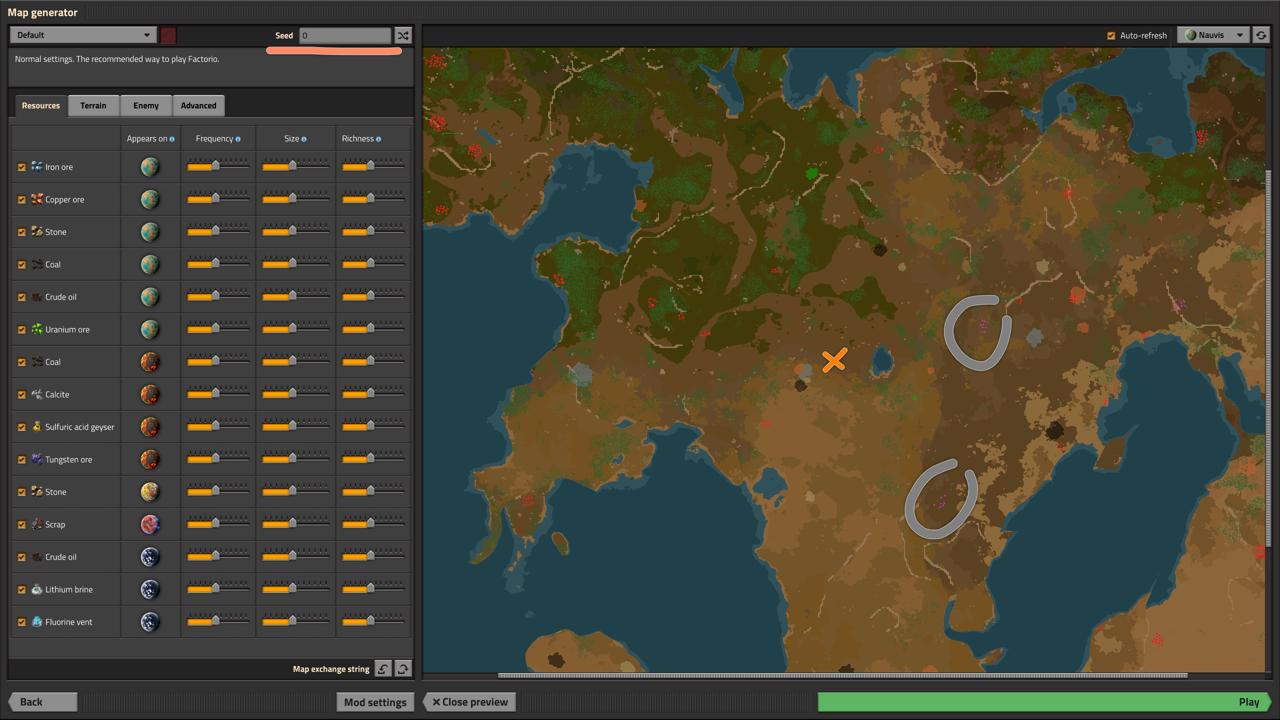Click Vulcanus planet icon in Calcite row
The width and height of the screenshot is (1280, 720).
pyautogui.click(x=150, y=394)
